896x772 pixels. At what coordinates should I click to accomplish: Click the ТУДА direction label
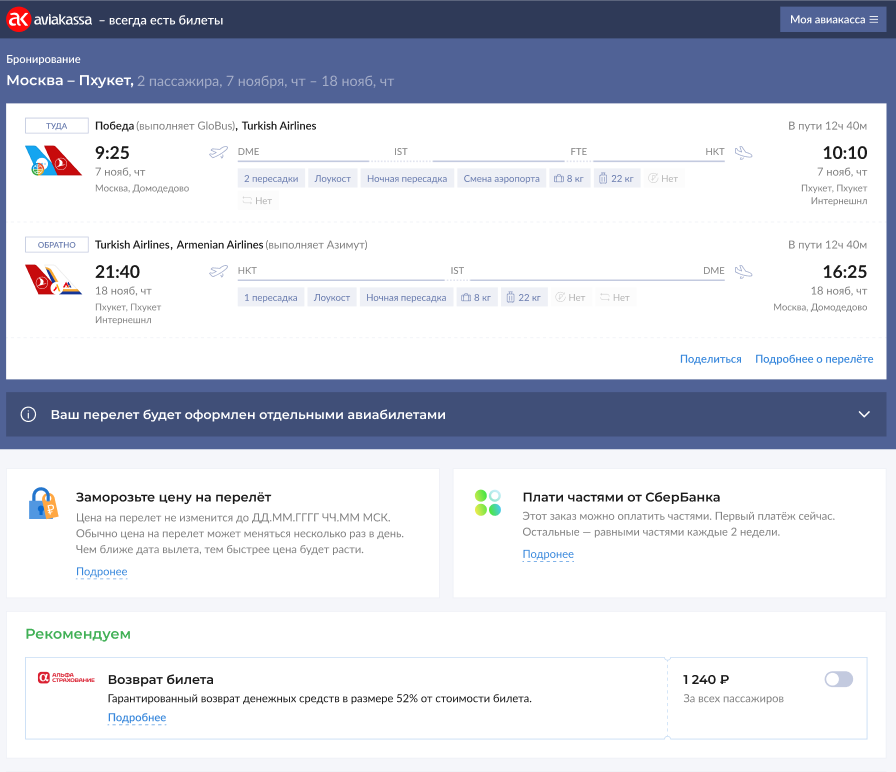(57, 126)
